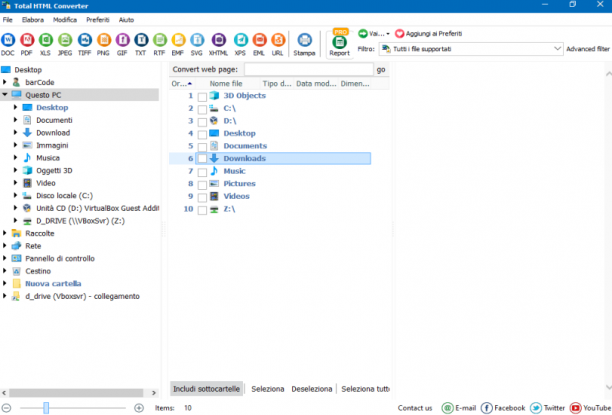The height and width of the screenshot is (415, 612).
Task: Collapse the Questo PC tree node
Action: [5, 94]
